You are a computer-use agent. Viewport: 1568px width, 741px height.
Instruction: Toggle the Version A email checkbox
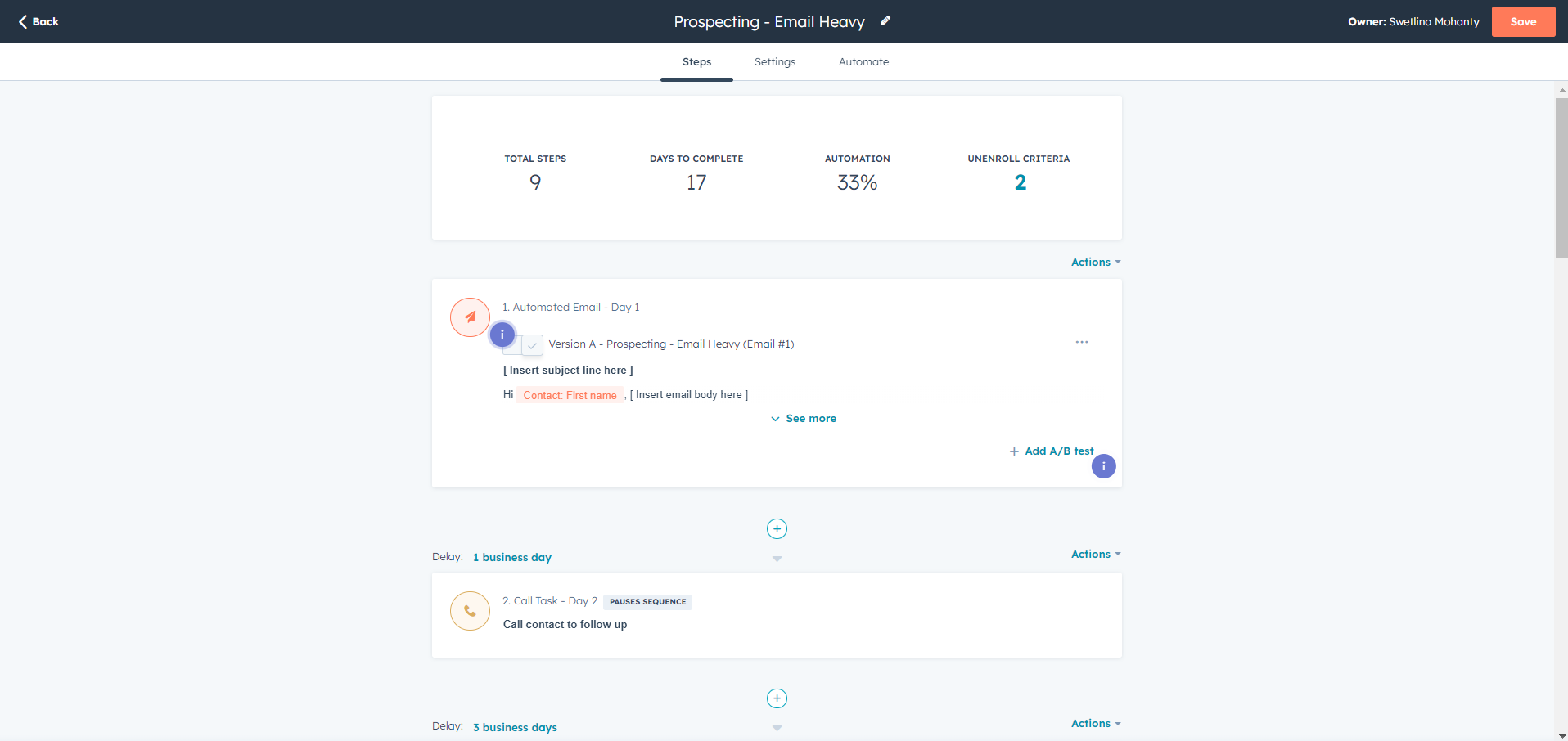[x=532, y=345]
